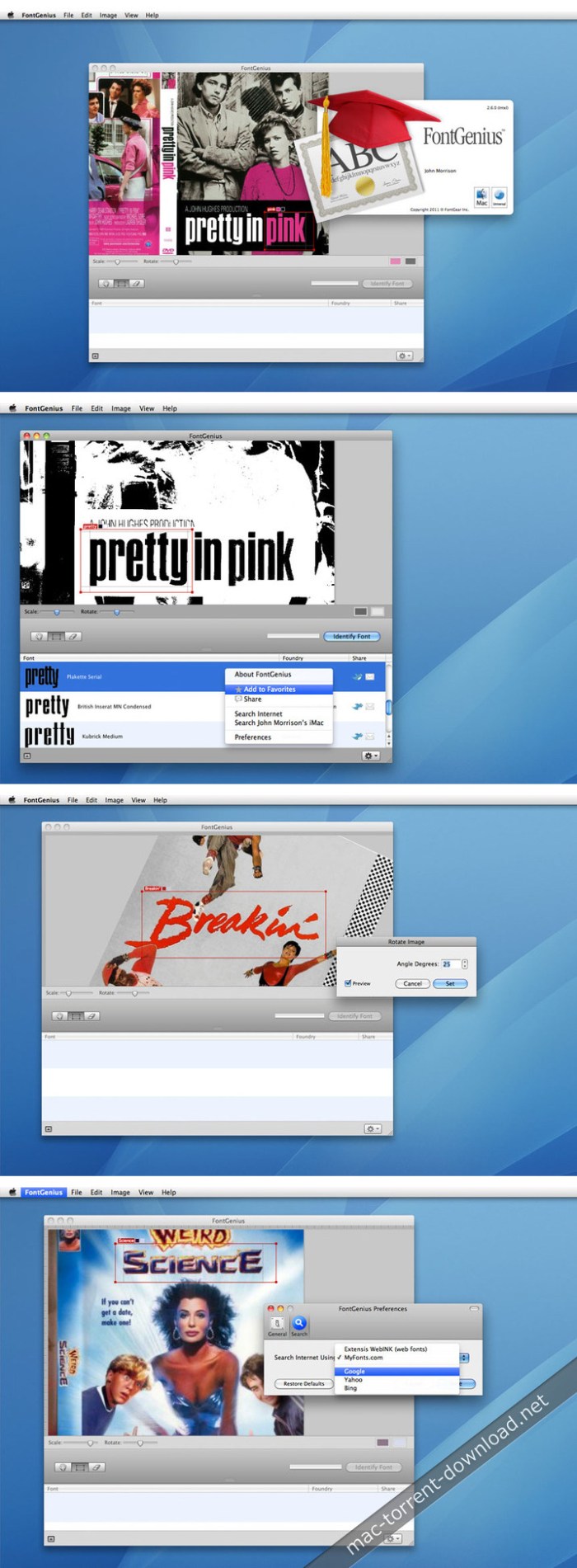
Task: Choose Bing in the search engine dropdown
Action: tap(396, 1387)
